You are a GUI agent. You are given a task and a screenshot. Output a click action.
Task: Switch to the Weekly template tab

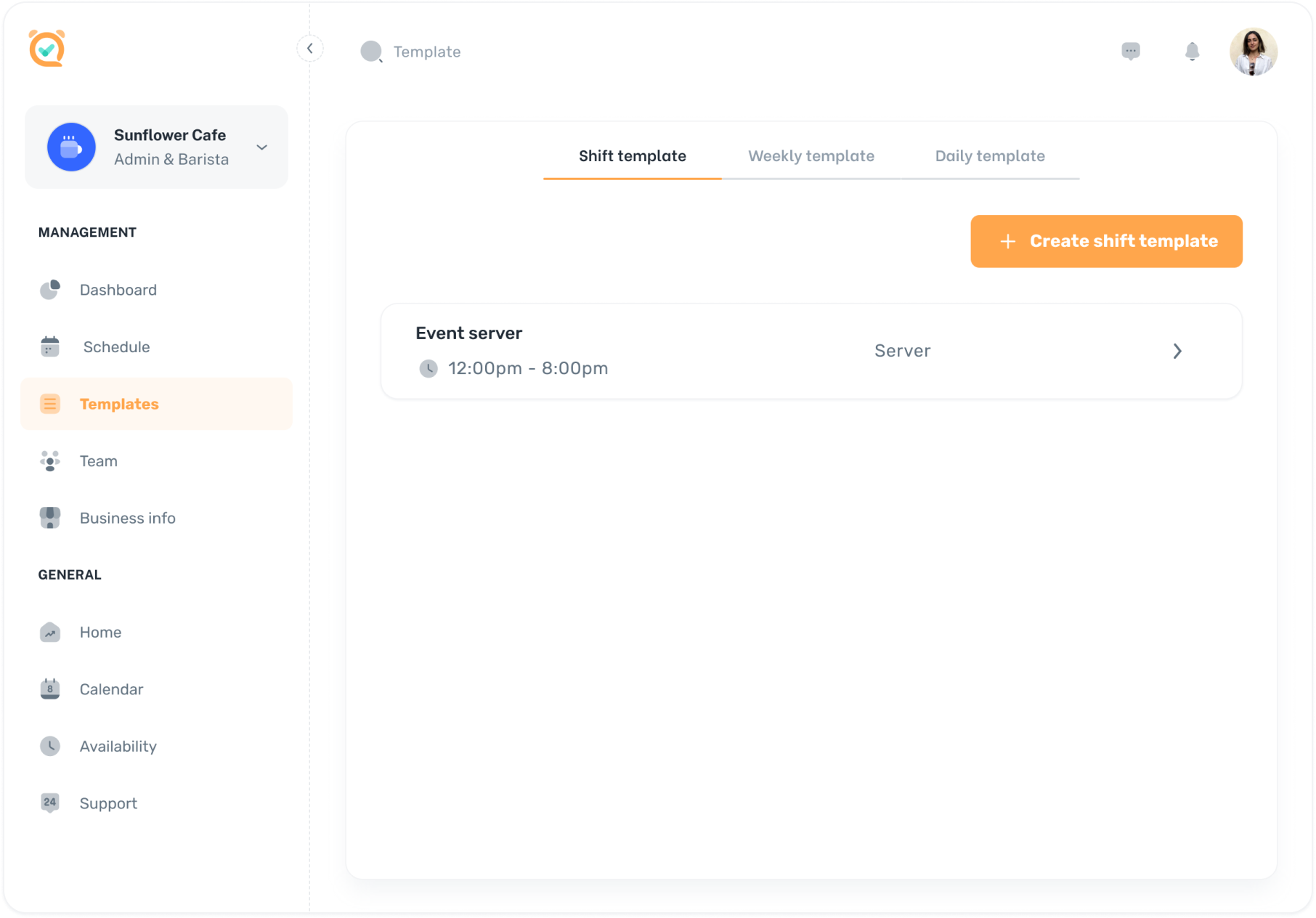(811, 155)
